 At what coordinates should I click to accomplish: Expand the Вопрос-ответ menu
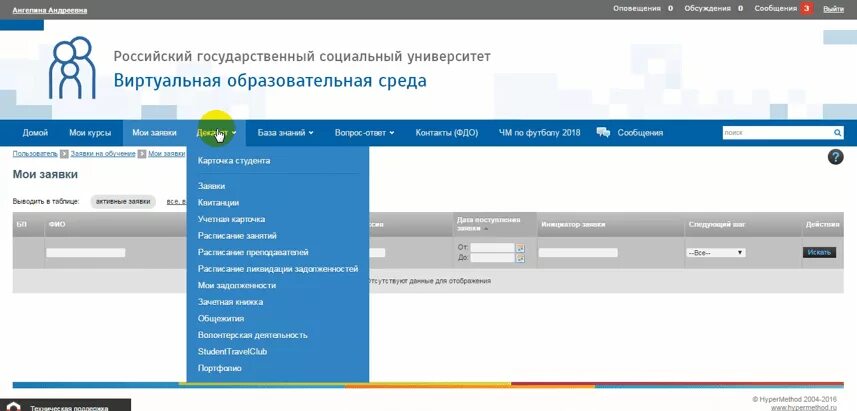365,133
